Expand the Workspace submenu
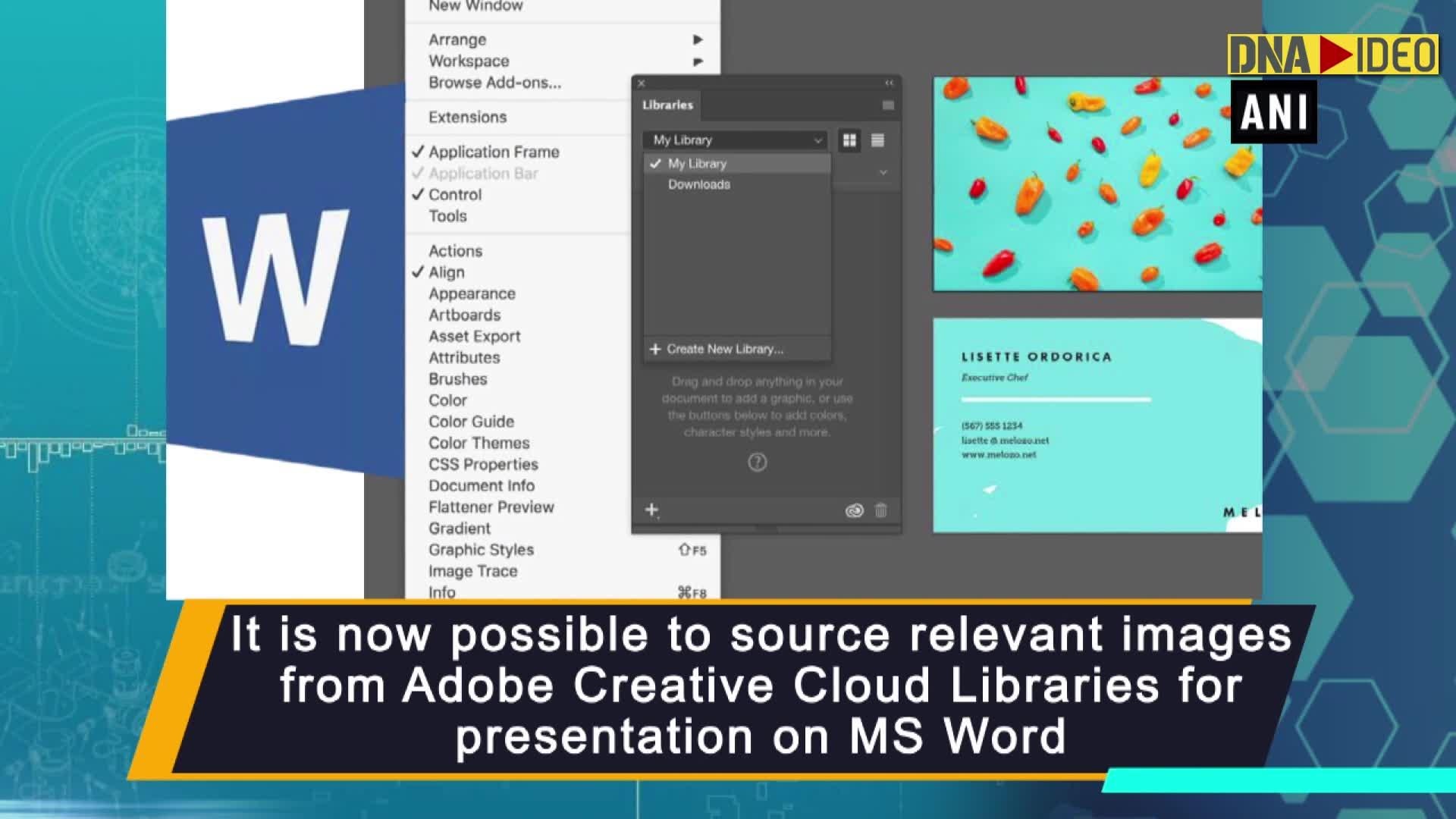The height and width of the screenshot is (819, 1456). coord(469,61)
